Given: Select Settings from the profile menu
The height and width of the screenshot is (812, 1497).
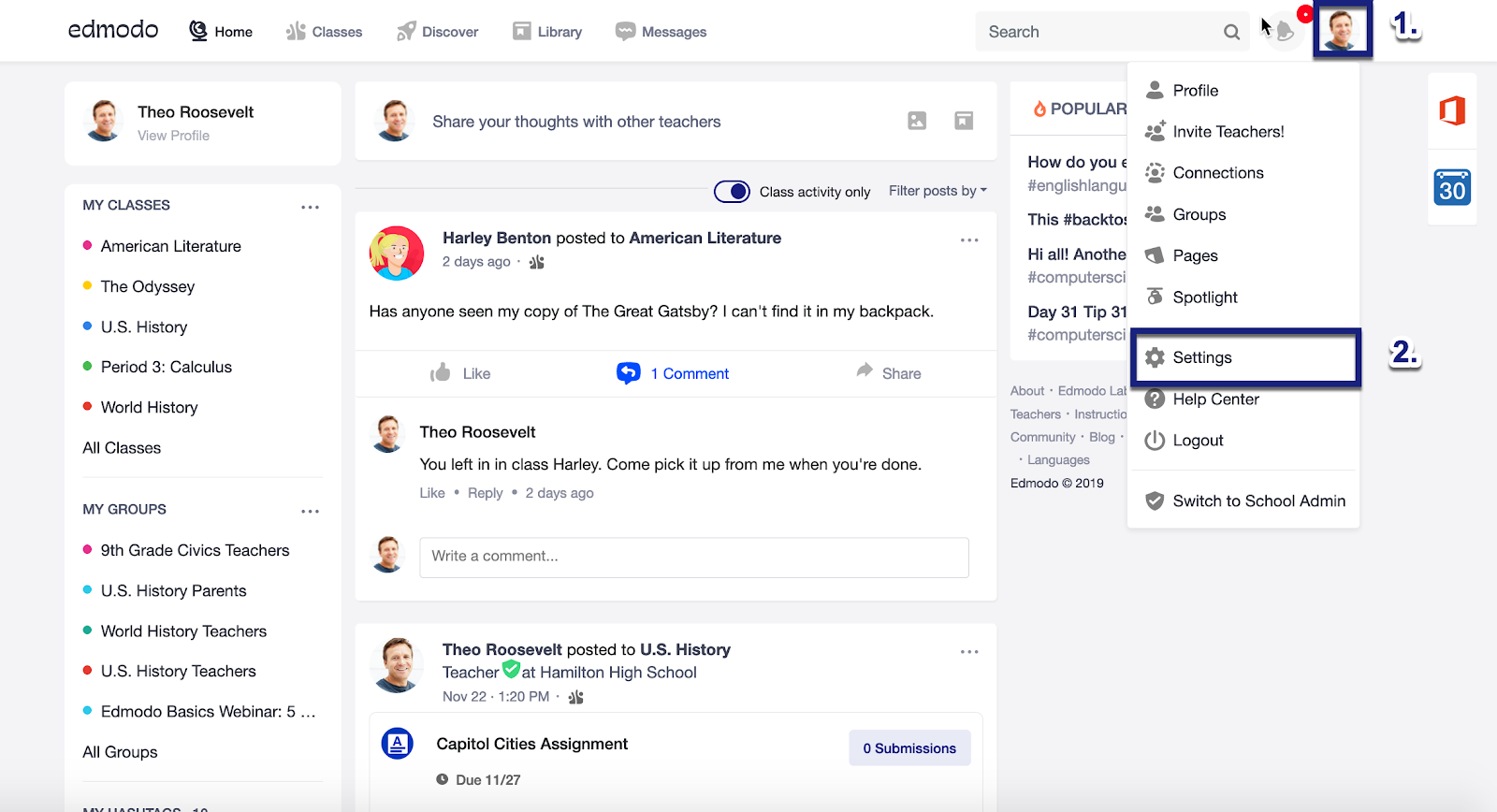Looking at the screenshot, I should (x=1201, y=357).
